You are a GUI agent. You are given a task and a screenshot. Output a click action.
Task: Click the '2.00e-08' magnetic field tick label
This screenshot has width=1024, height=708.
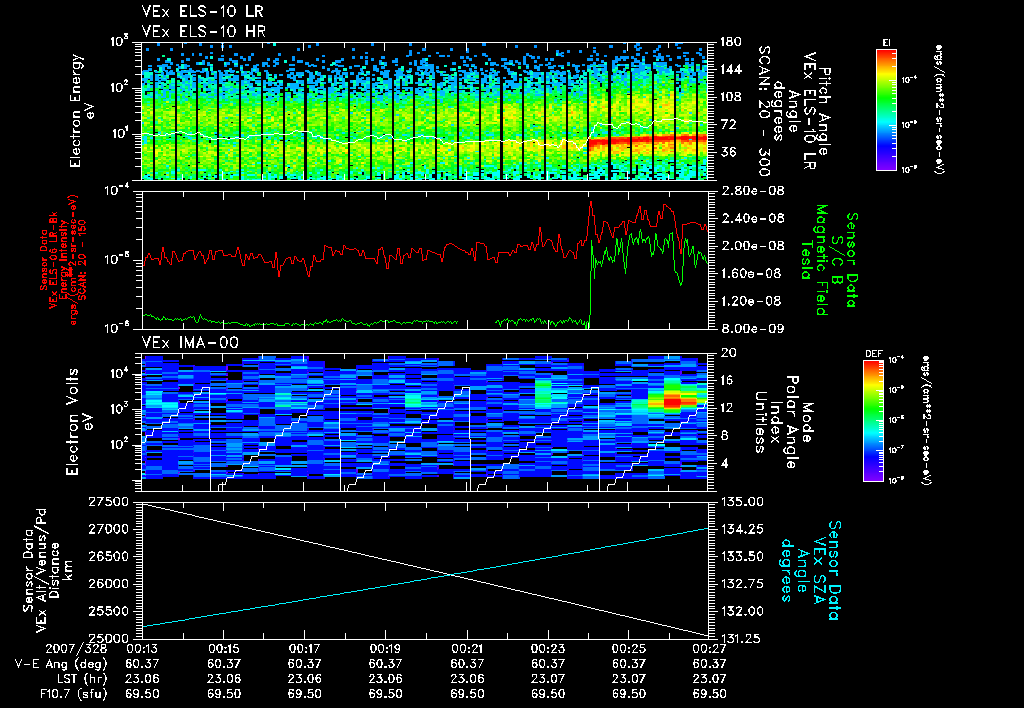click(x=753, y=246)
